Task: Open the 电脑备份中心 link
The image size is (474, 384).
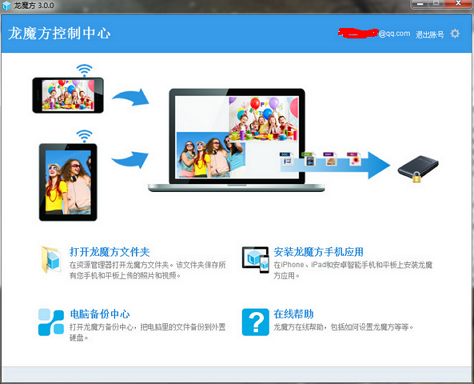Action: [100, 314]
